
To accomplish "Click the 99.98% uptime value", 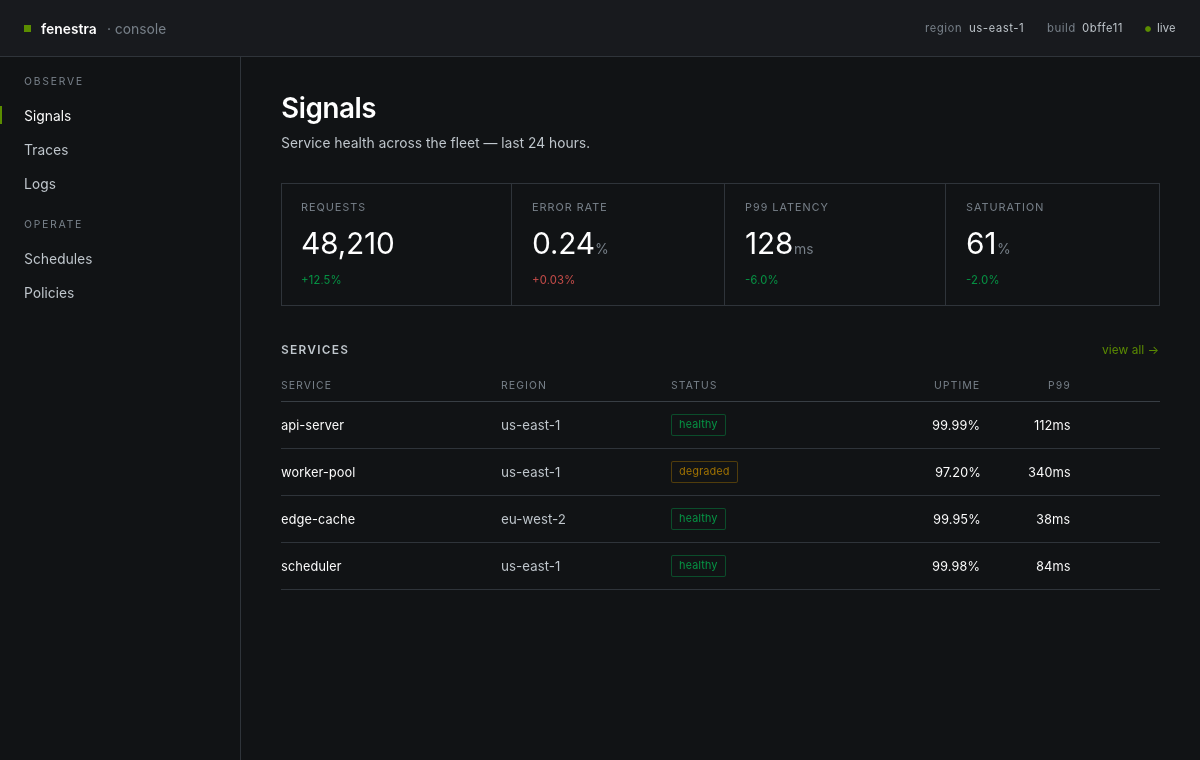I will [956, 566].
